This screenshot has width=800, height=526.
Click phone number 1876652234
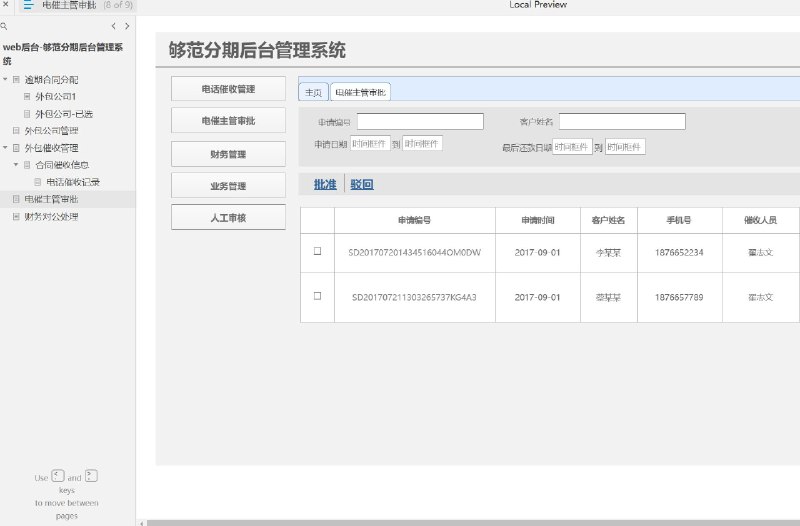[x=679, y=252]
